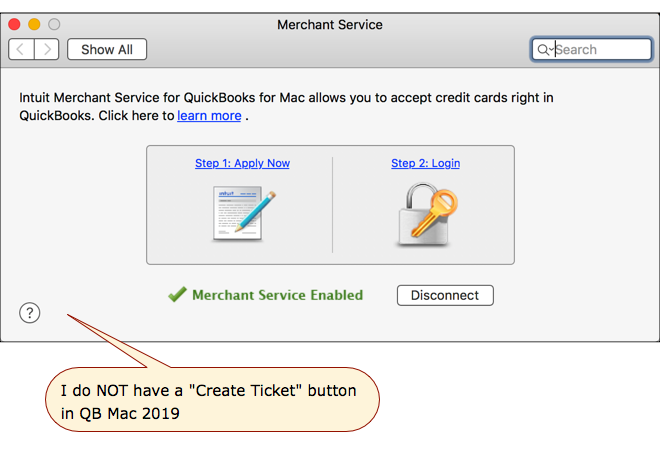Open the search magnifier options dropdown

545,50
